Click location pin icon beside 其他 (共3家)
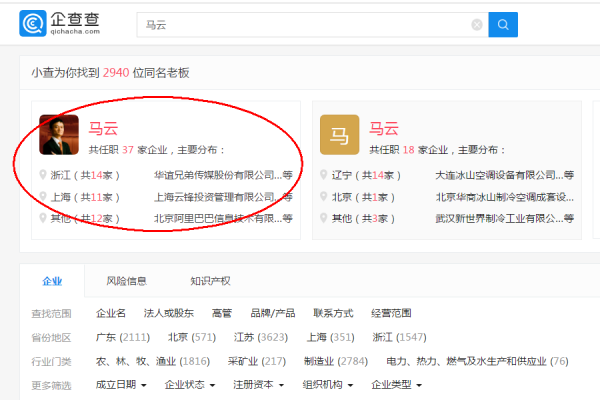The width and height of the screenshot is (600, 400). click(x=323, y=218)
